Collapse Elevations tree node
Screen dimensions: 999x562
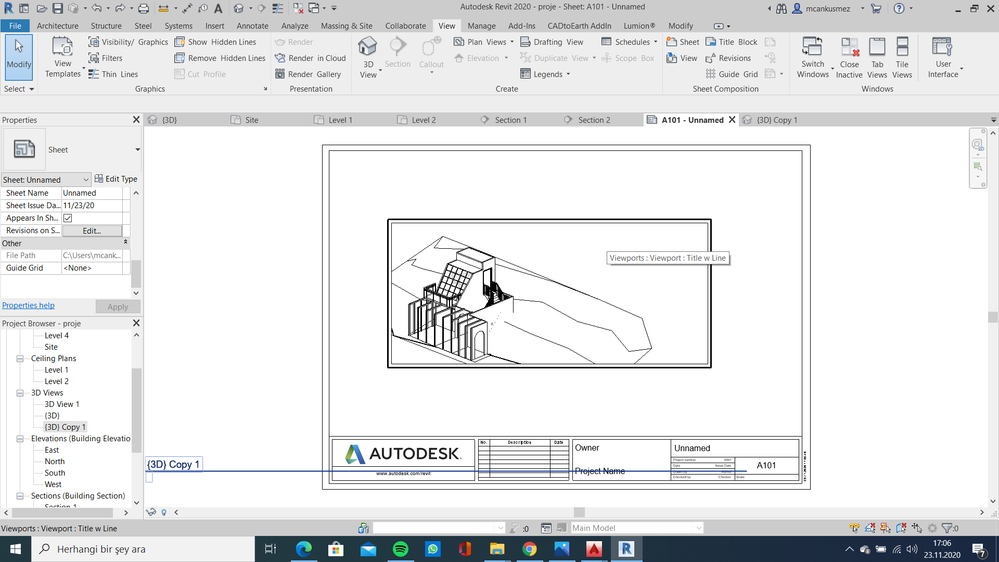pos(20,439)
